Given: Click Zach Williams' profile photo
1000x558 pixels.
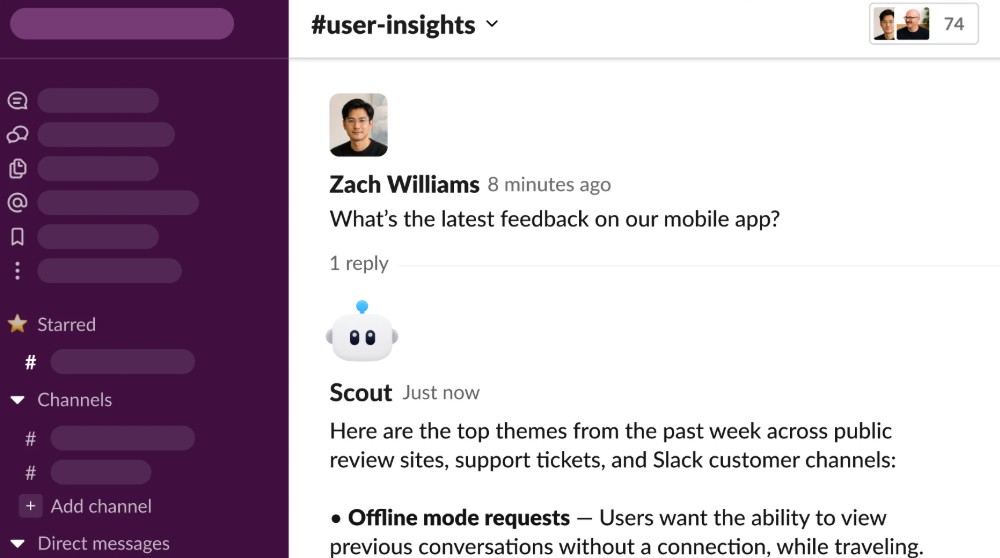Looking at the screenshot, I should pos(358,125).
